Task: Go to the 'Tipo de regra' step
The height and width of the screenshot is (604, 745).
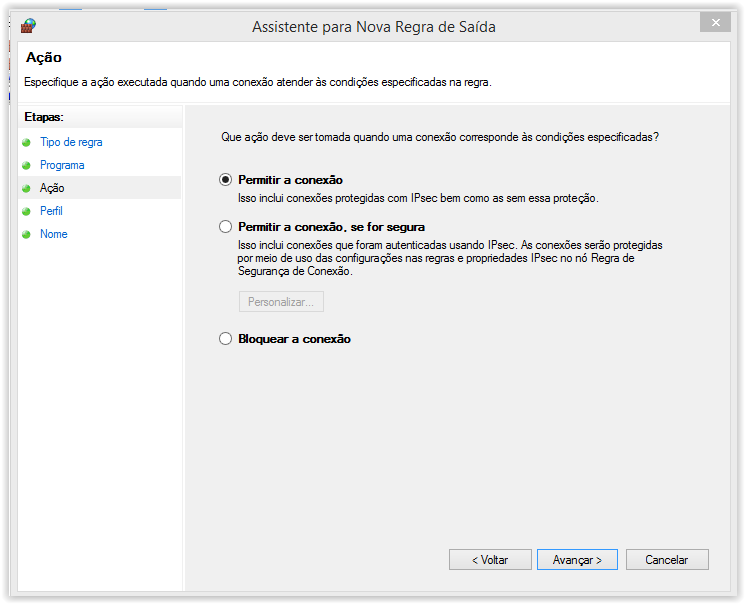Action: pos(71,142)
